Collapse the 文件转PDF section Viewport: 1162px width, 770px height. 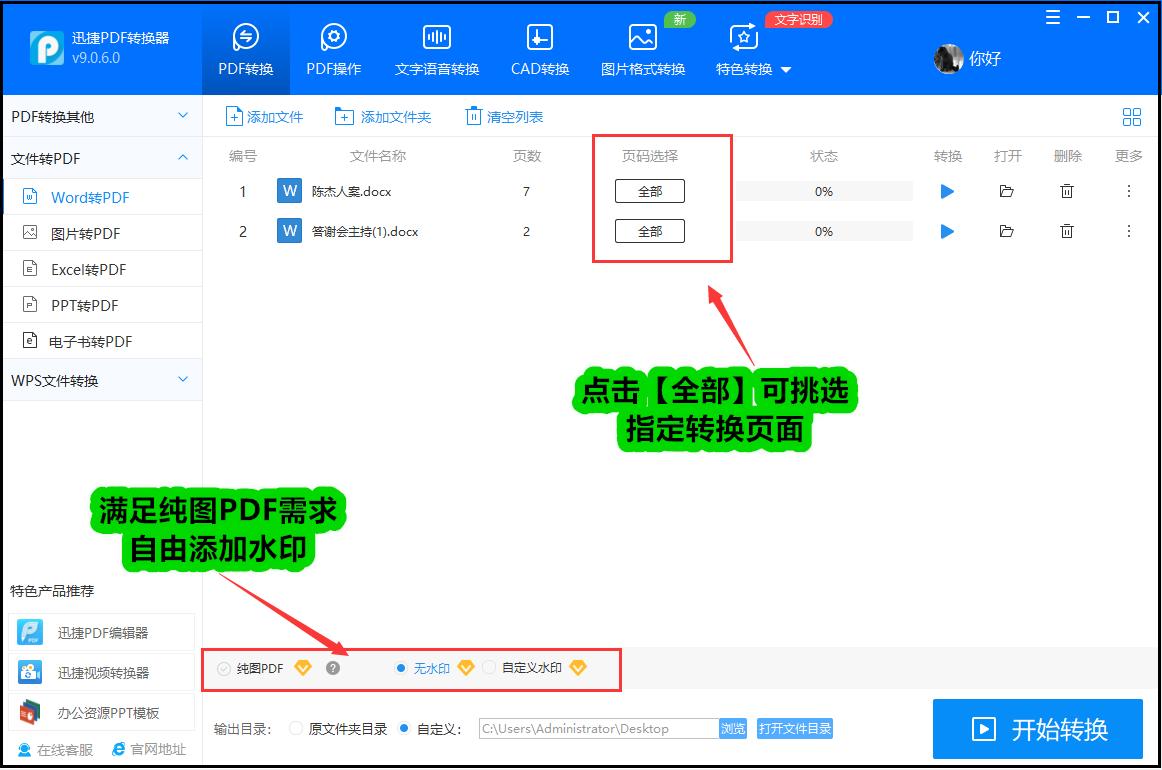click(x=100, y=157)
